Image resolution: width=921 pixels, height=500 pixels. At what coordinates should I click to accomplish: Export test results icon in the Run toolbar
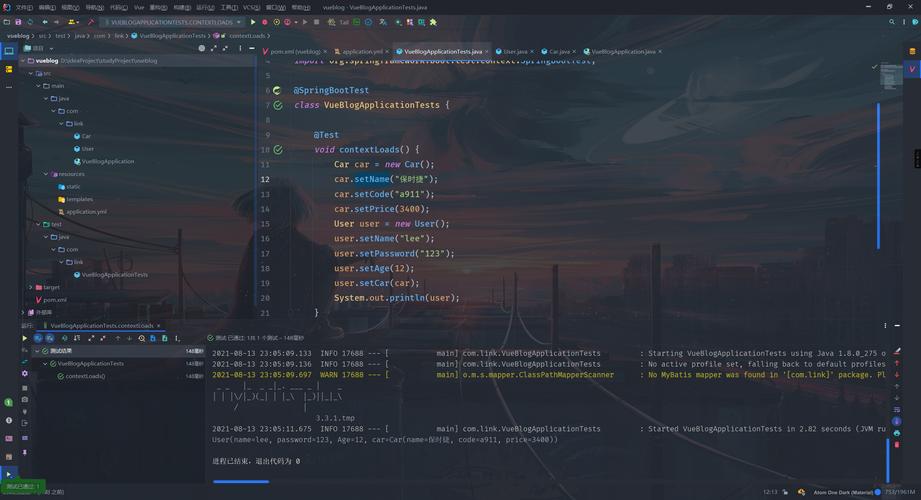pos(164,338)
